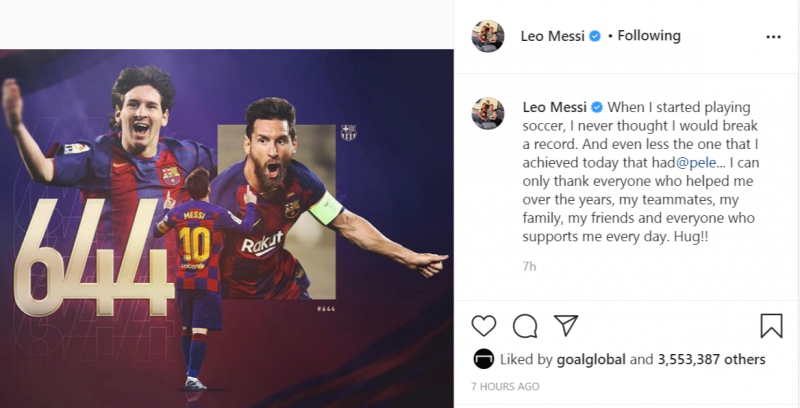Click the profile picture in the post header
The height and width of the screenshot is (408, 800).
pyautogui.click(x=488, y=36)
